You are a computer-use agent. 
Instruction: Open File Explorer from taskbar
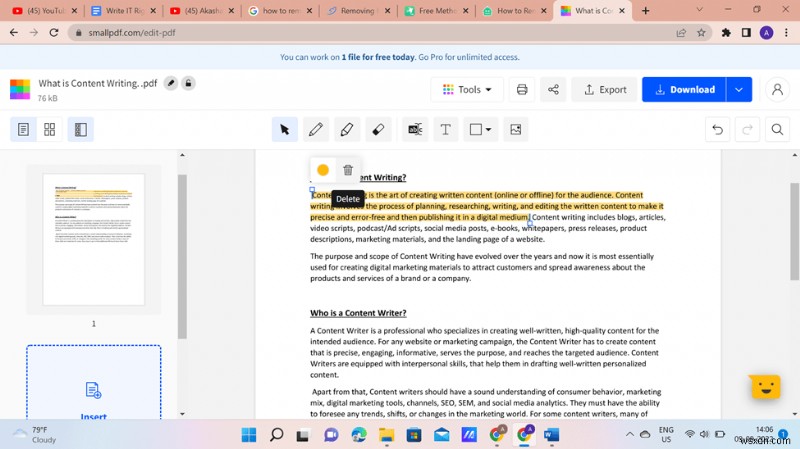pyautogui.click(x=386, y=435)
